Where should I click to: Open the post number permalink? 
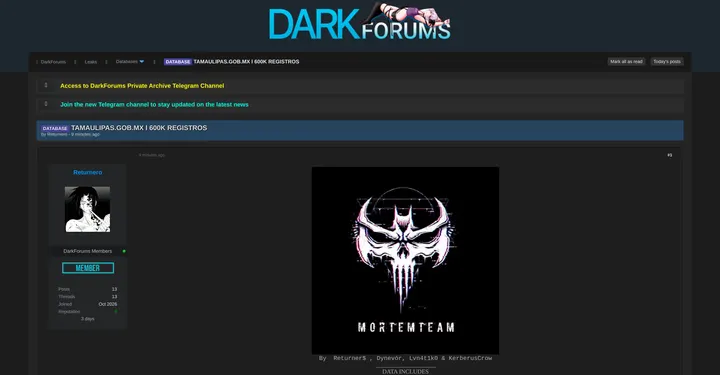click(669, 155)
